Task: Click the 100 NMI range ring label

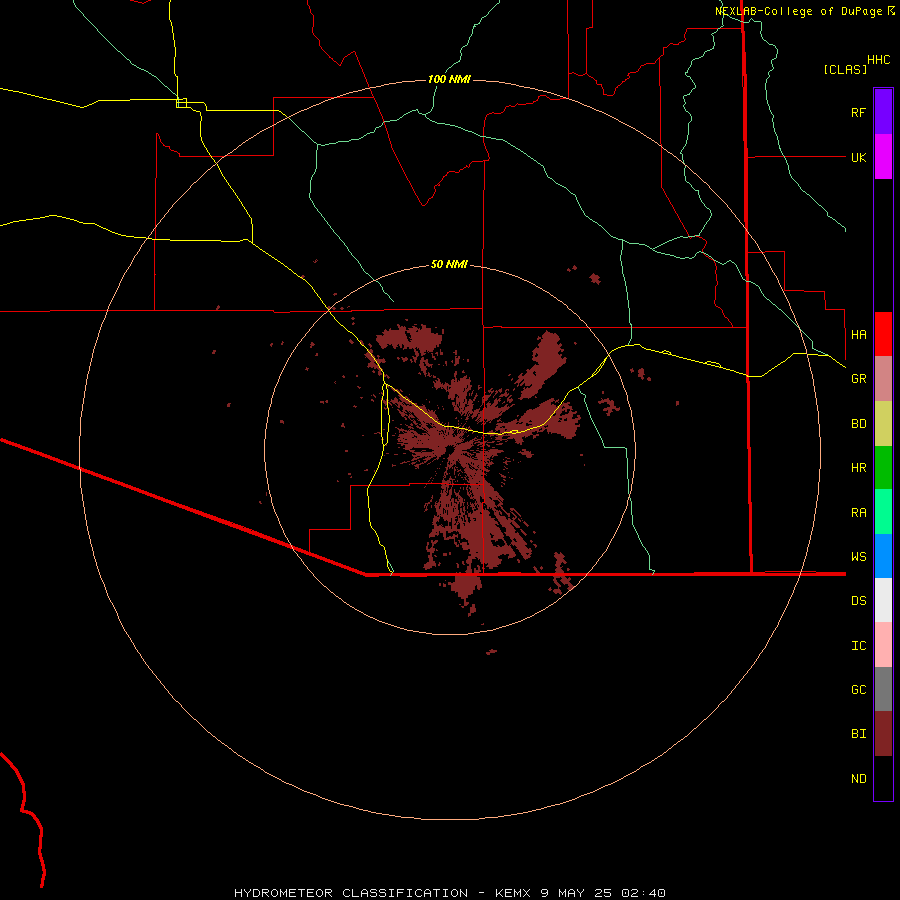Action: (449, 79)
